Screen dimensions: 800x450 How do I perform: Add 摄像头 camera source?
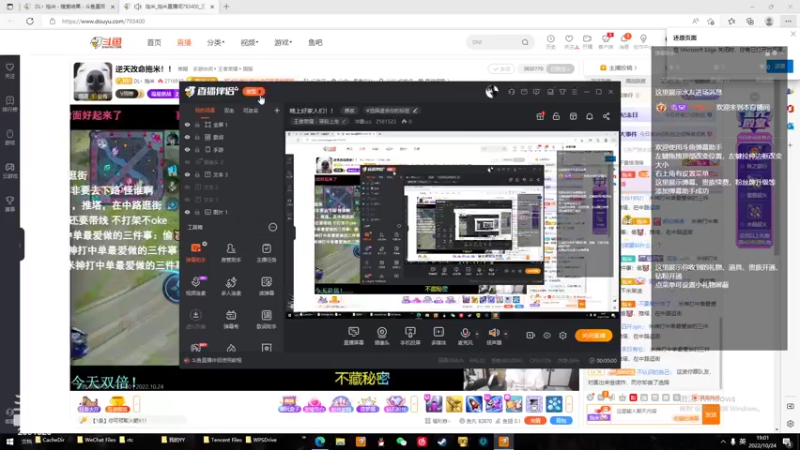382,335
